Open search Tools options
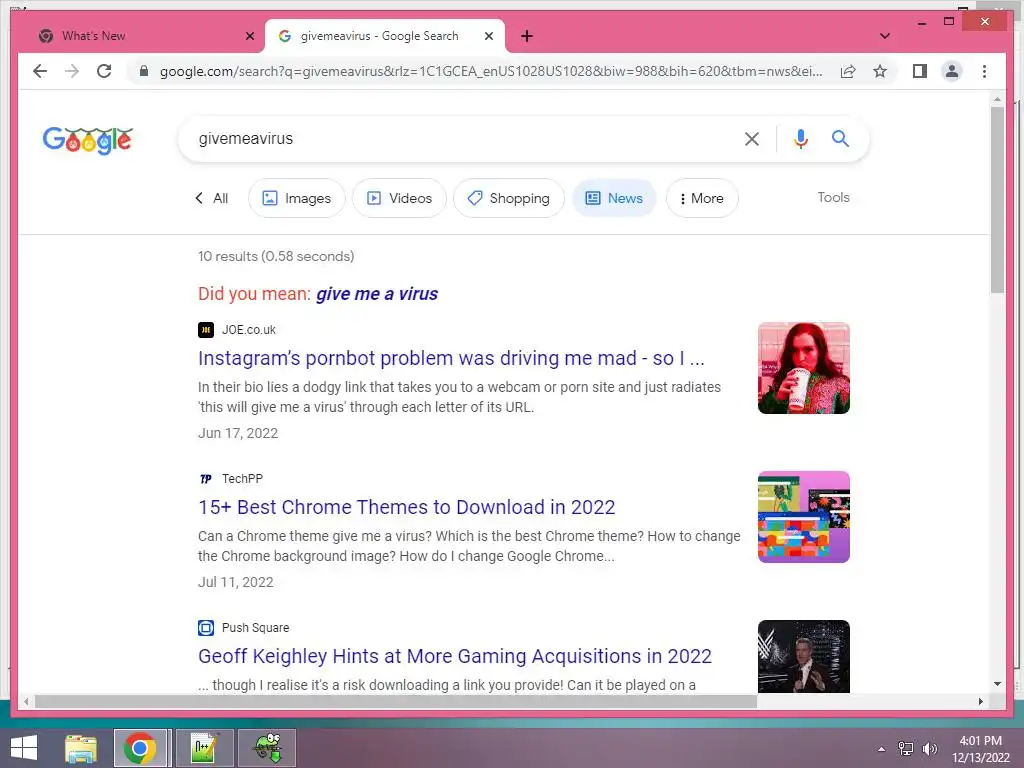Viewport: 1024px width, 768px height. (x=833, y=197)
